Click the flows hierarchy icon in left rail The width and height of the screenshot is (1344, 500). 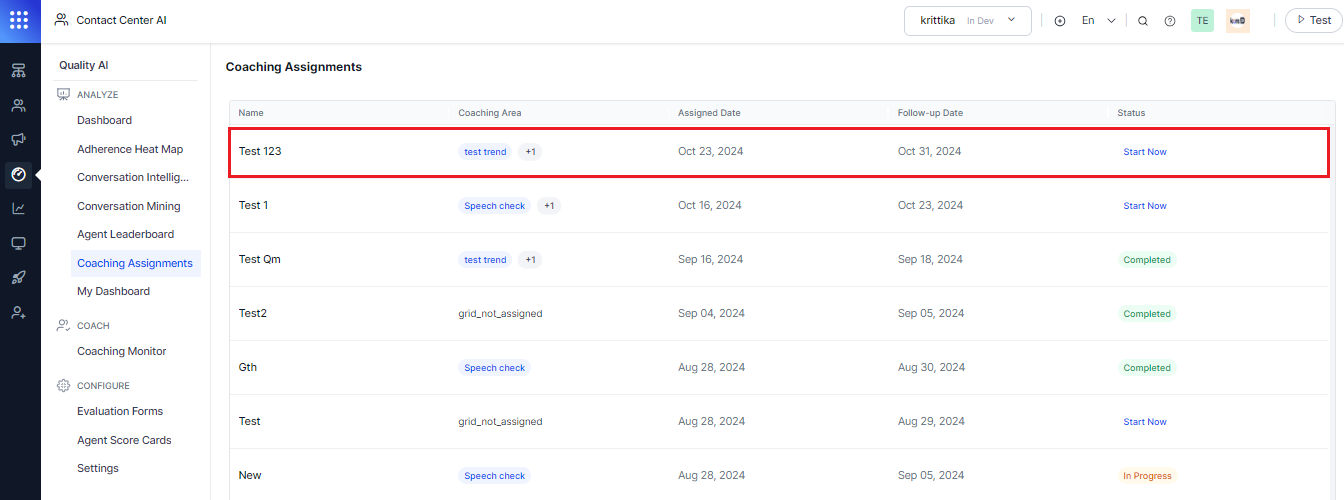click(x=18, y=71)
